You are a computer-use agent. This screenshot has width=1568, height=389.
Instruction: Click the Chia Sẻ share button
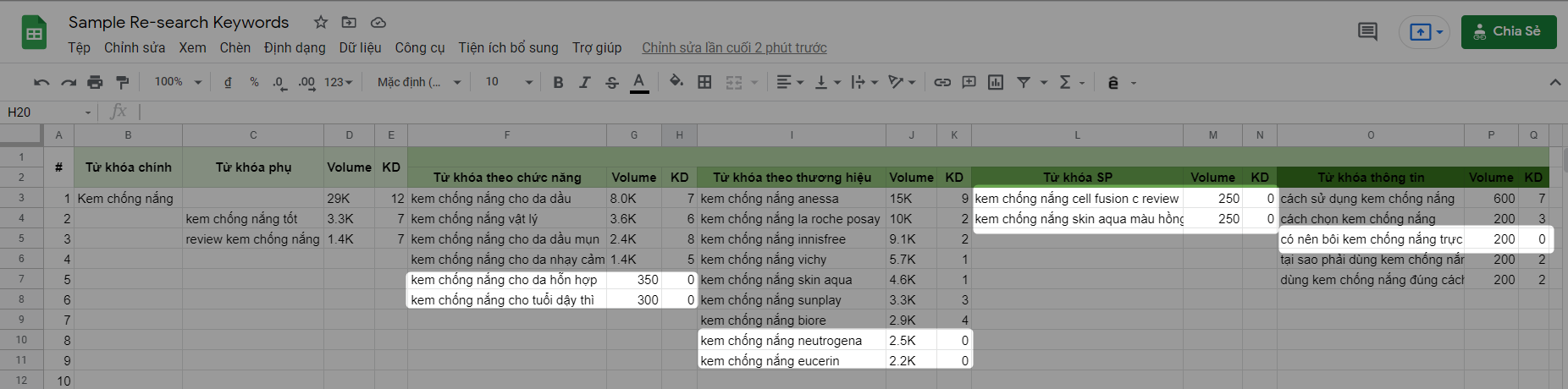pyautogui.click(x=1509, y=32)
